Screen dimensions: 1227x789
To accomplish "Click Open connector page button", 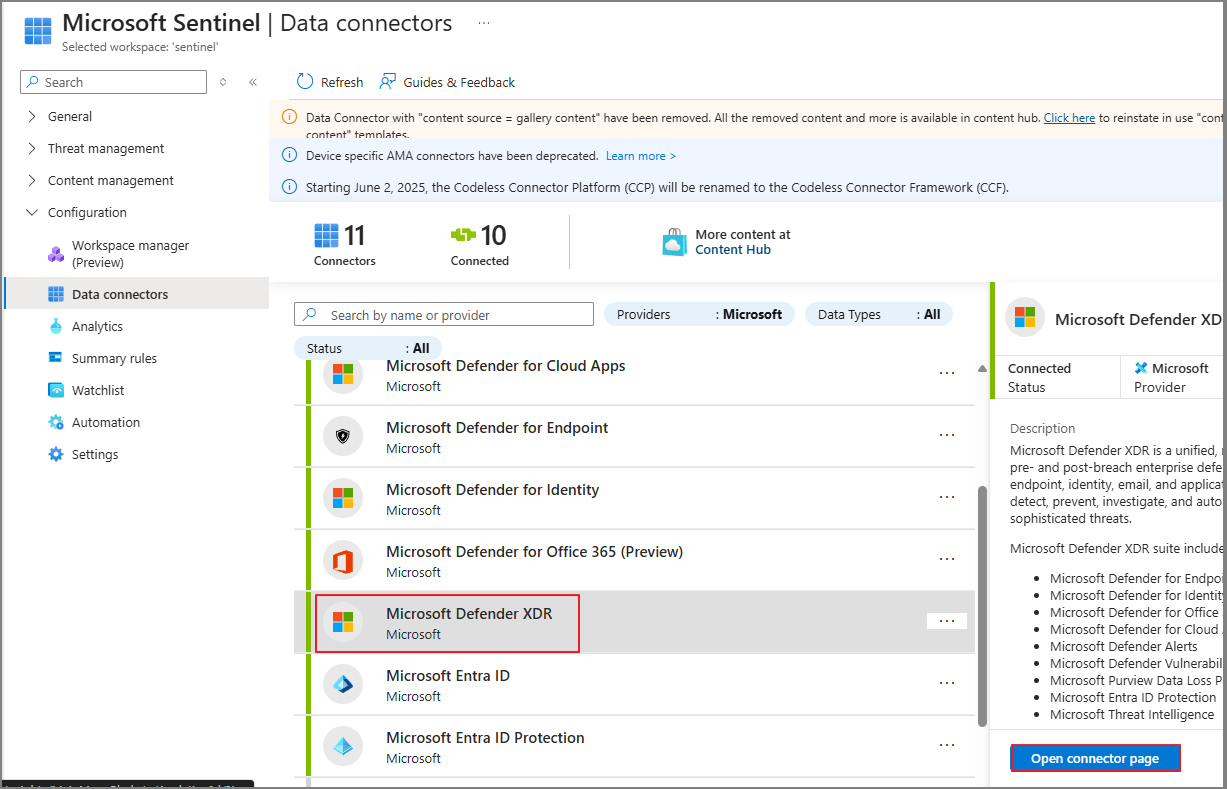I will pyautogui.click(x=1095, y=758).
